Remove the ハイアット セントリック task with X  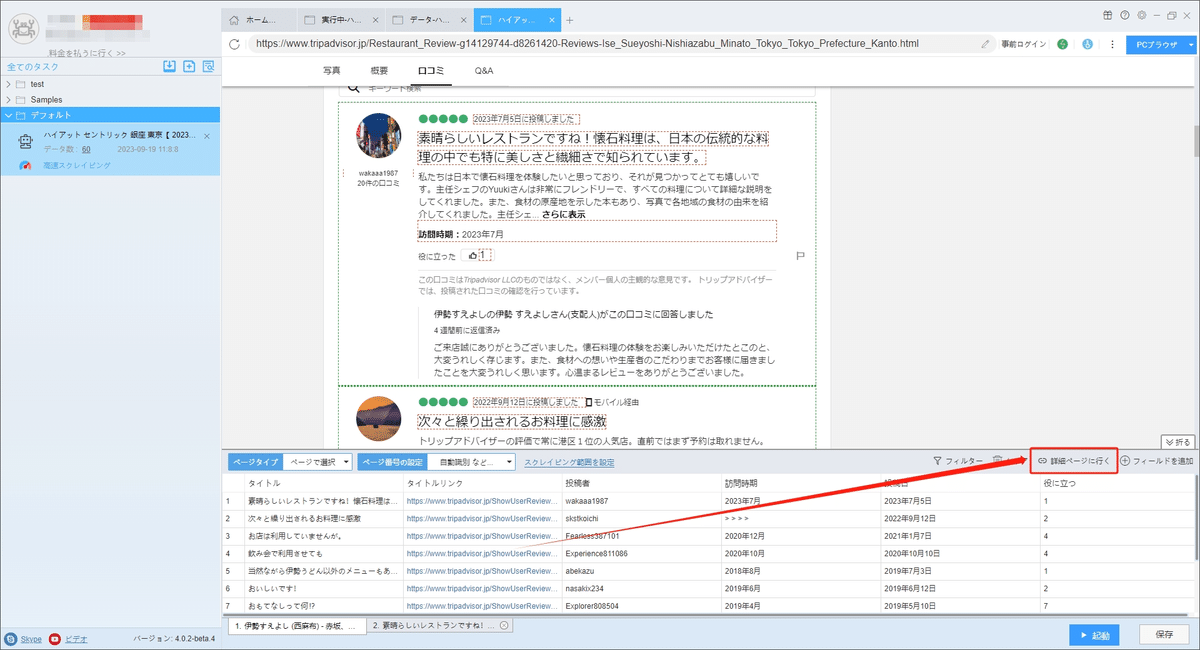[x=207, y=136]
